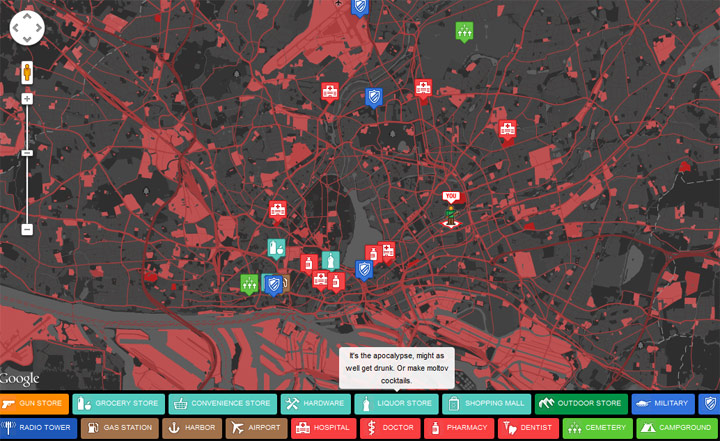Select the Outdoor Store category button
Image resolution: width=720 pixels, height=441 pixels.
[580, 404]
